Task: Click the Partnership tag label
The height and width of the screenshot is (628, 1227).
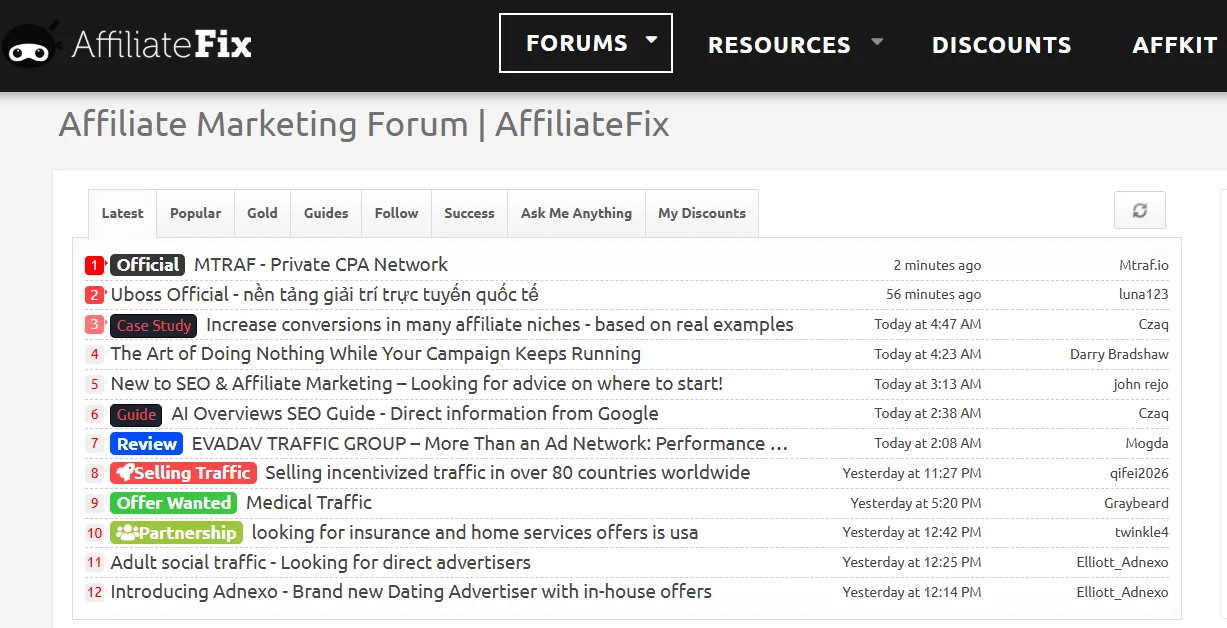Action: tap(176, 533)
